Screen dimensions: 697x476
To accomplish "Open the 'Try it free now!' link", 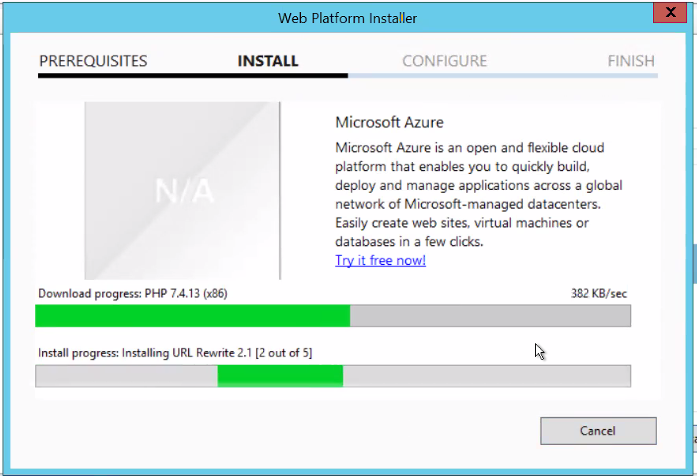I will [381, 260].
